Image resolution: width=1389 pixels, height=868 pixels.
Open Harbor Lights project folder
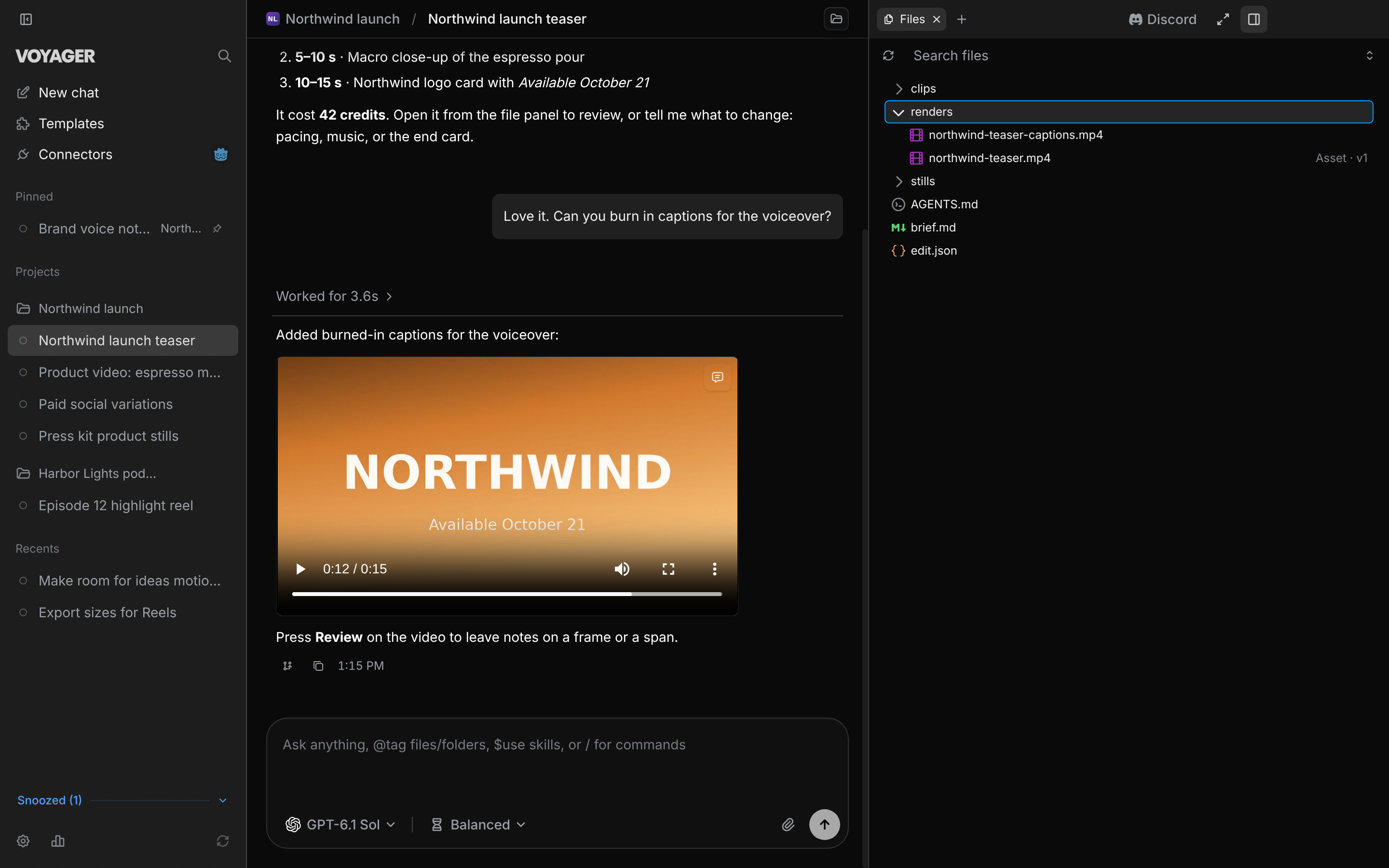(x=123, y=473)
